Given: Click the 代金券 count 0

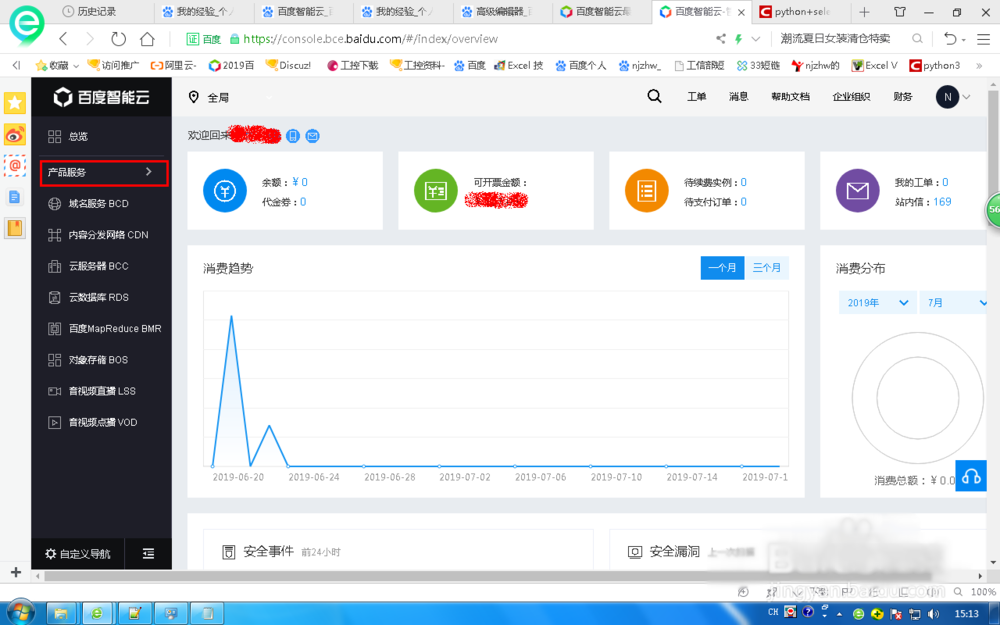Looking at the screenshot, I should coord(303,202).
